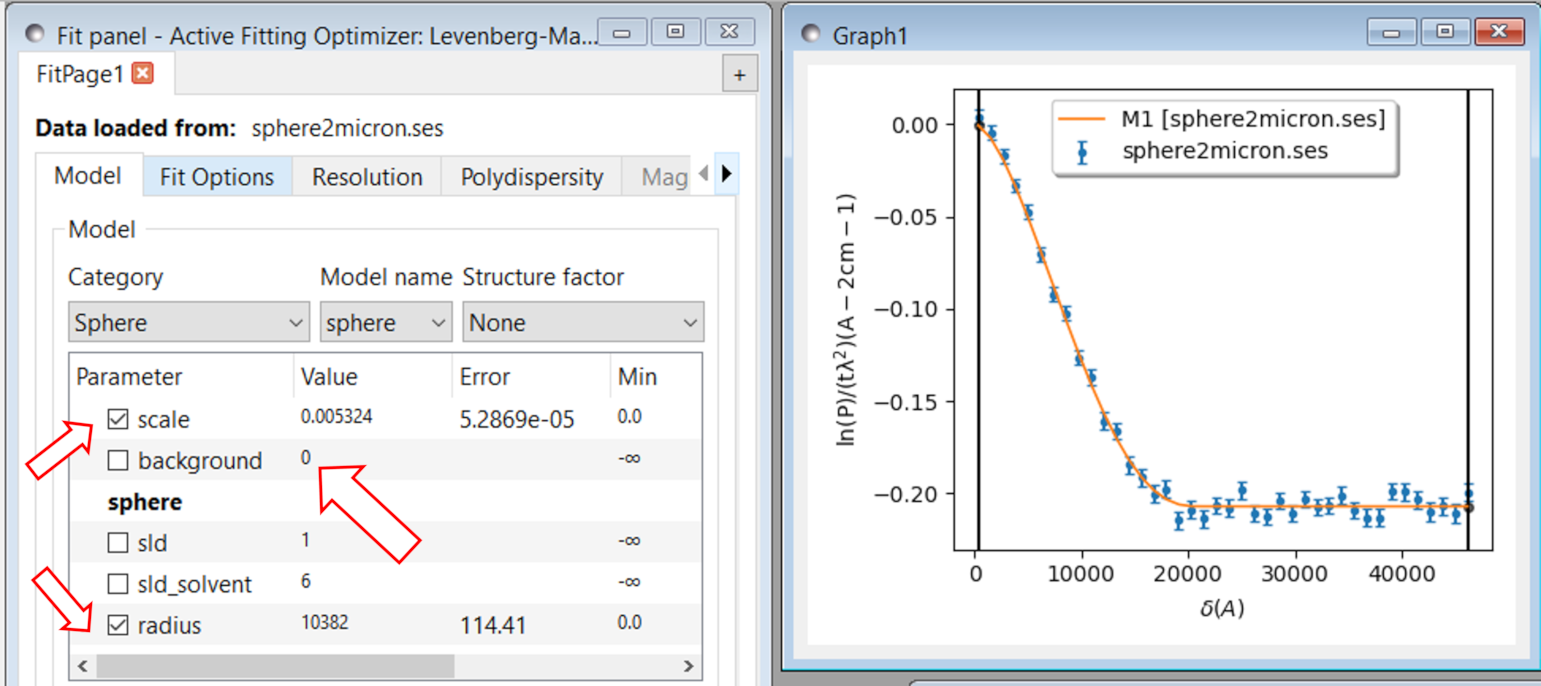The width and height of the screenshot is (1541, 686).
Task: Open the Model name dropdown
Action: point(385,323)
